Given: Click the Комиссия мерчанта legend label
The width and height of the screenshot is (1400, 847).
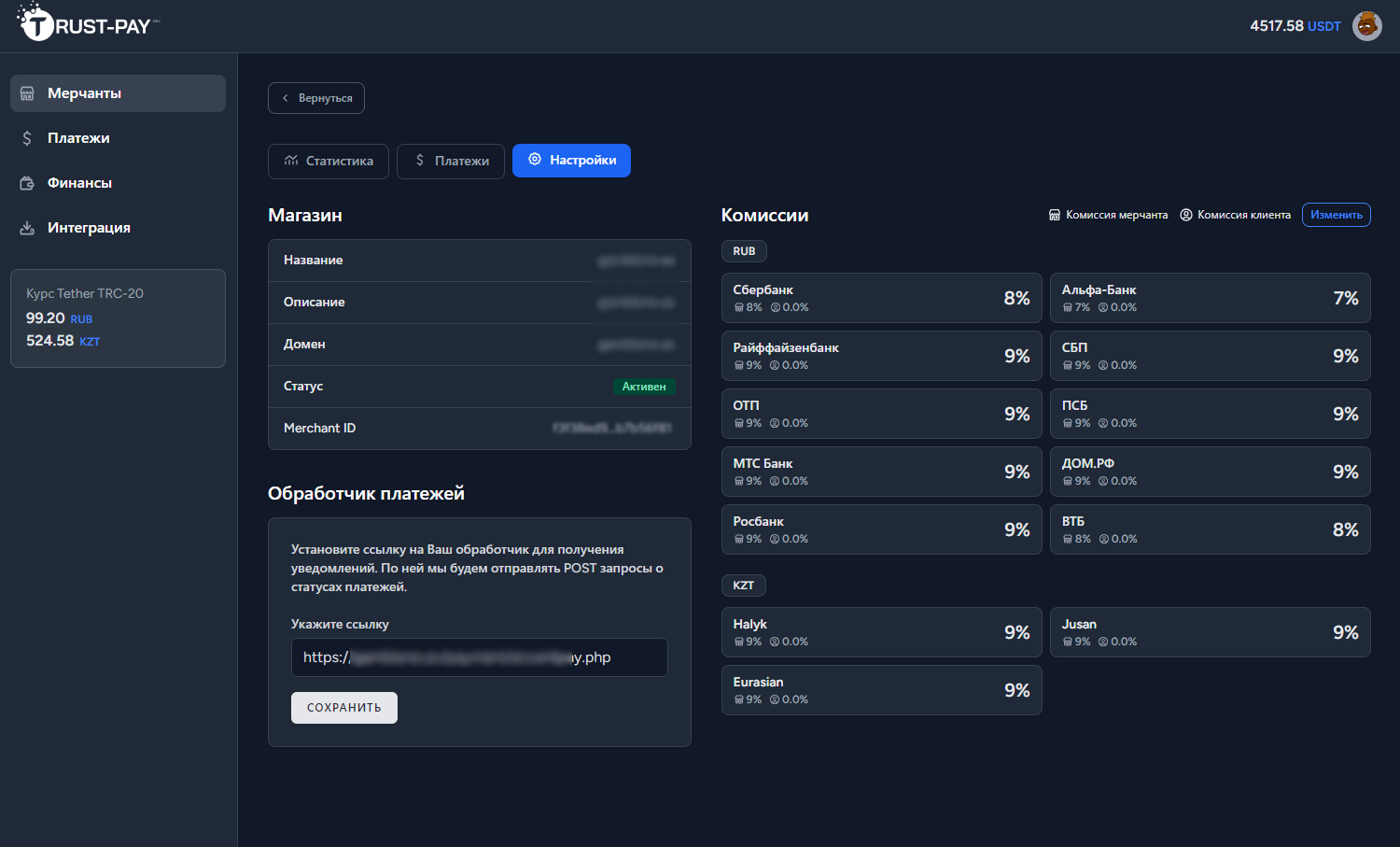Looking at the screenshot, I should pos(1116,215).
